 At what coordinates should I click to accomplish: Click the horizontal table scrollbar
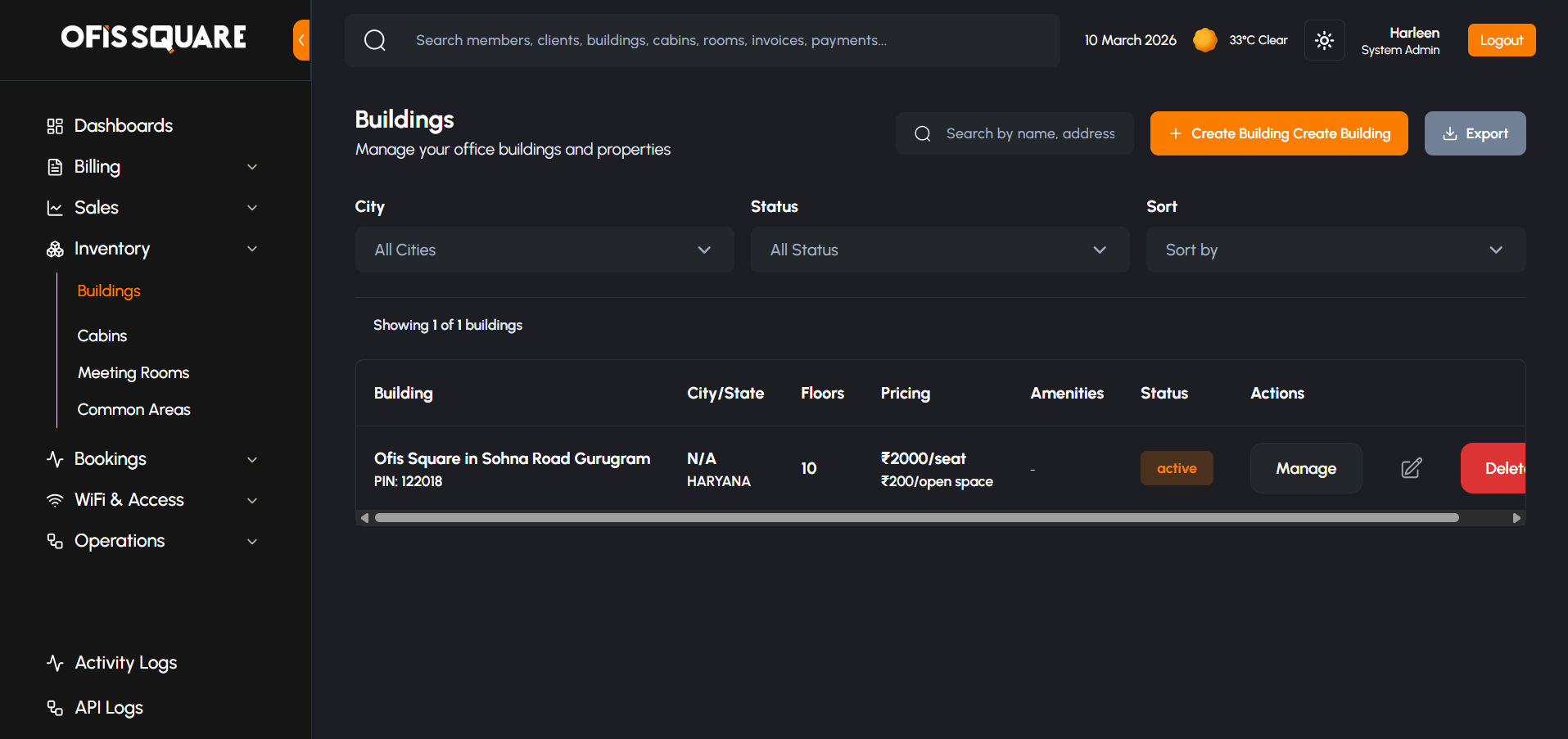click(915, 517)
